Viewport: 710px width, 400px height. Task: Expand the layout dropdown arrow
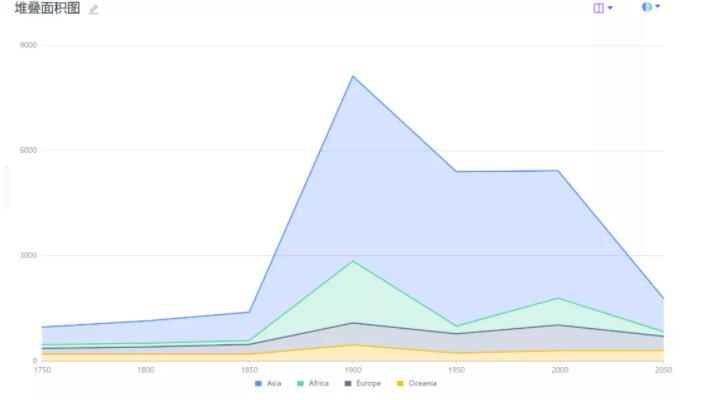610,8
